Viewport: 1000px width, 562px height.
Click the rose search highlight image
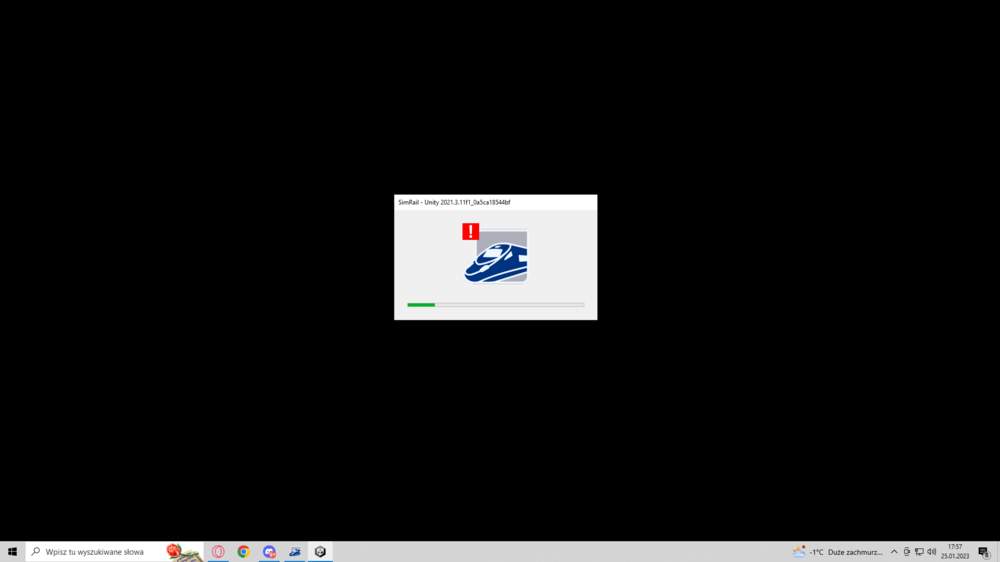coord(181,552)
